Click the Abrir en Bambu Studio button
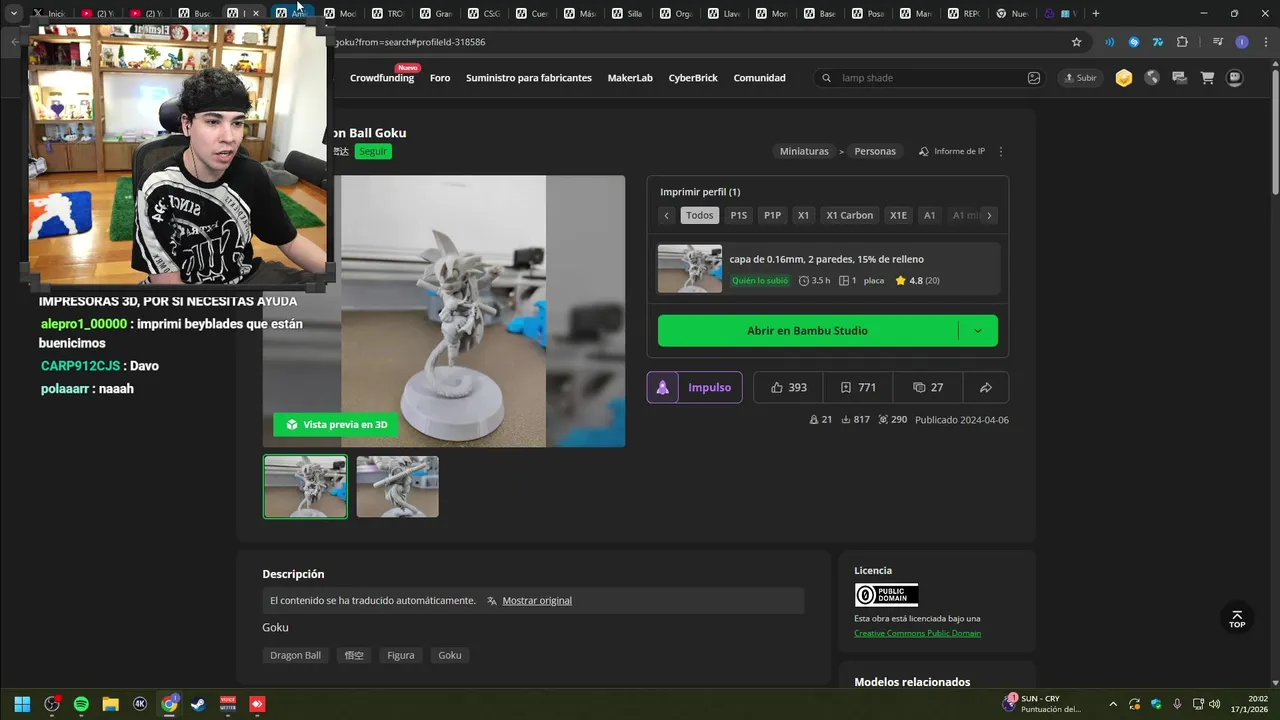 [x=807, y=330]
